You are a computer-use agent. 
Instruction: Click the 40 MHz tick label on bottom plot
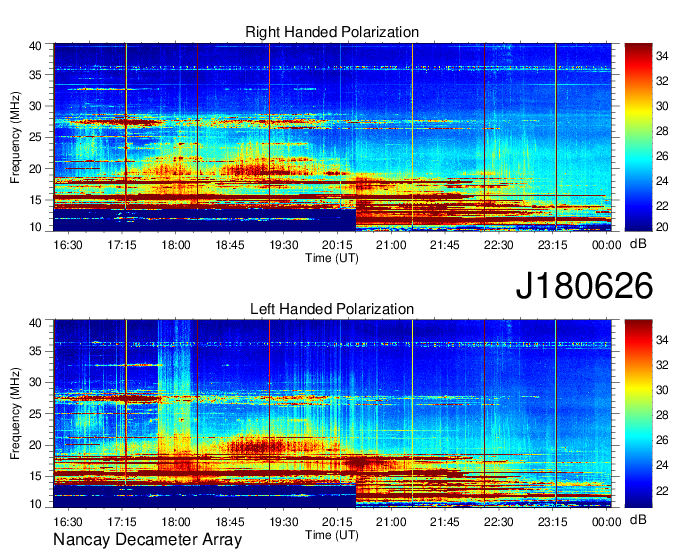[x=35, y=323]
